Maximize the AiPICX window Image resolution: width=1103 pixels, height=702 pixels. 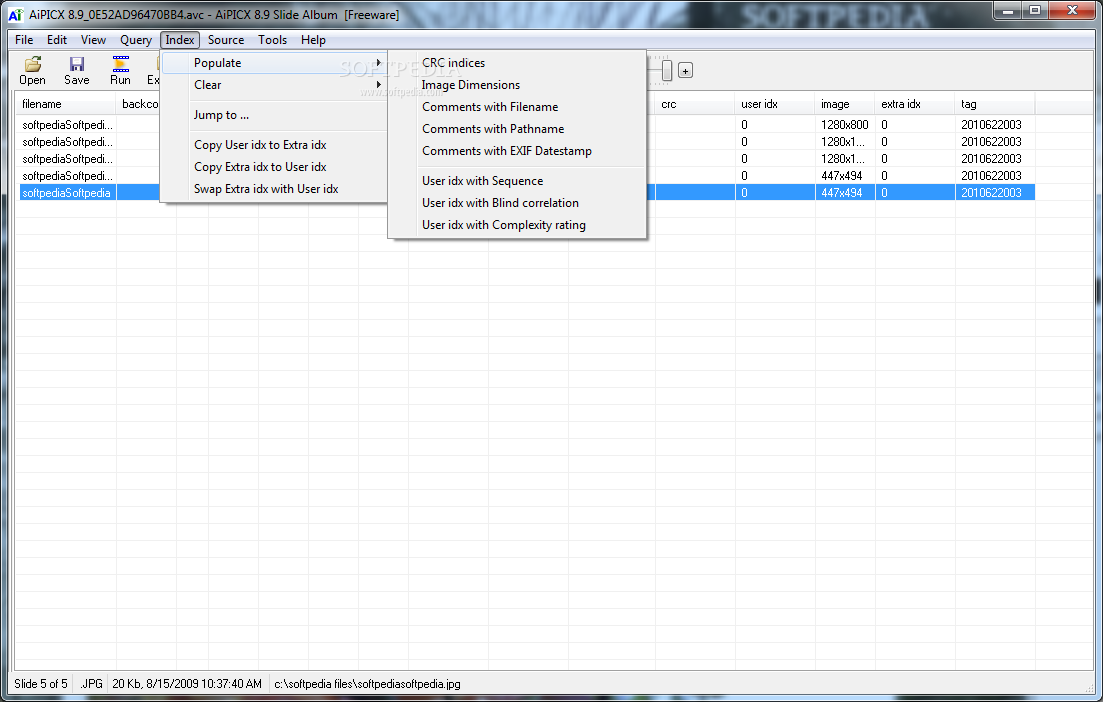coord(1035,10)
